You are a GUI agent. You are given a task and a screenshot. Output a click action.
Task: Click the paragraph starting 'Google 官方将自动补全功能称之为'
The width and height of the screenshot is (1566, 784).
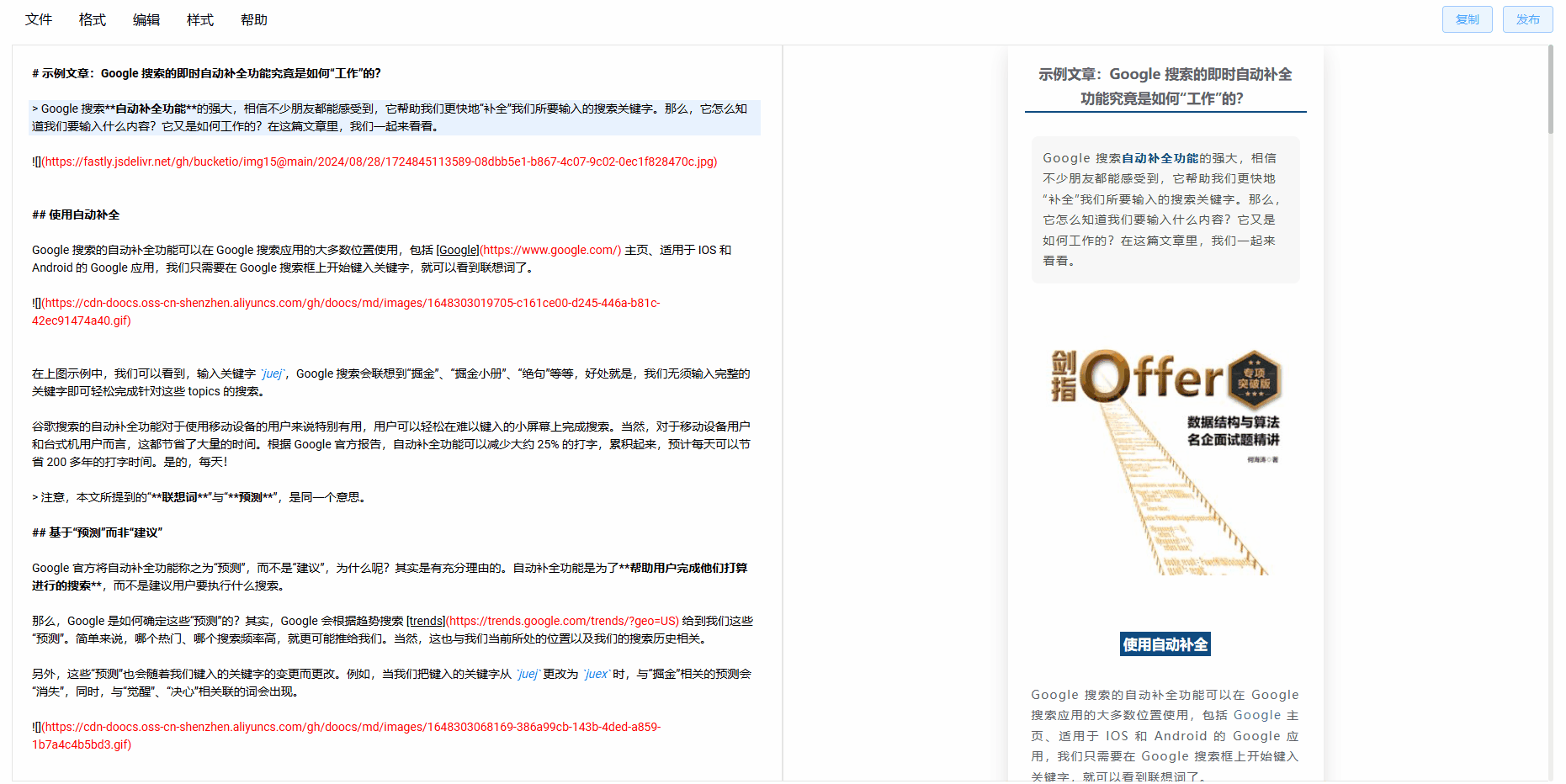pos(390,577)
